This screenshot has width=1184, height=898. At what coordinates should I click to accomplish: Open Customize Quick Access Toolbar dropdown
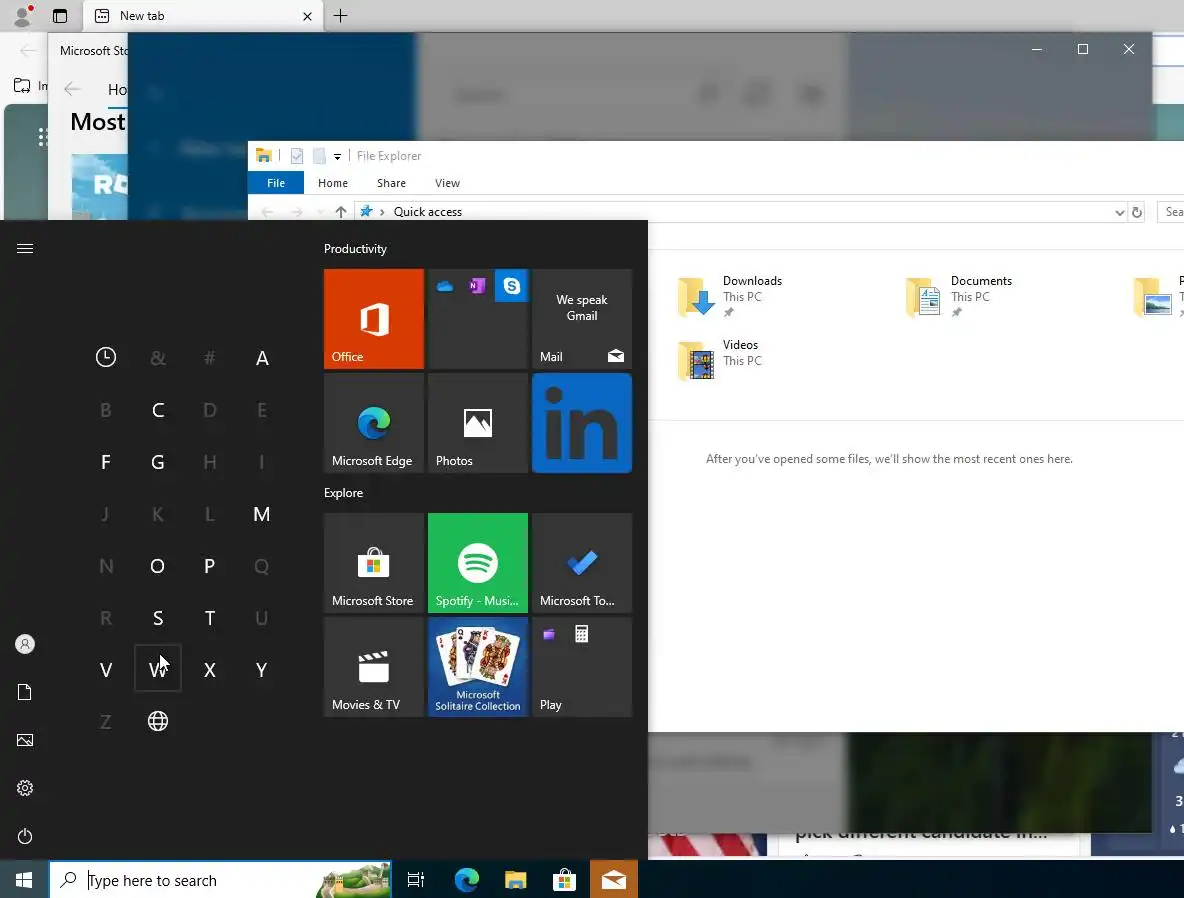point(338,156)
